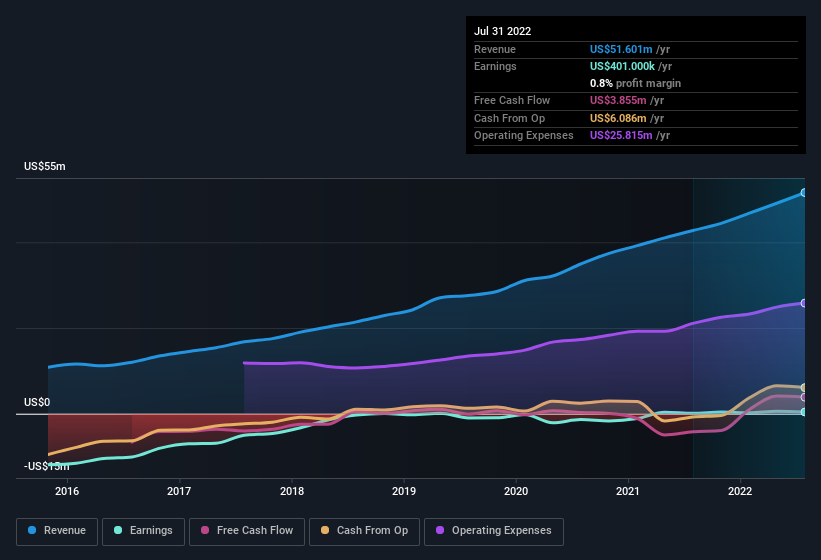Screen dimensions: 821x560
Task: Select the 2016 x-axis label
Action: pyautogui.click(x=67, y=491)
